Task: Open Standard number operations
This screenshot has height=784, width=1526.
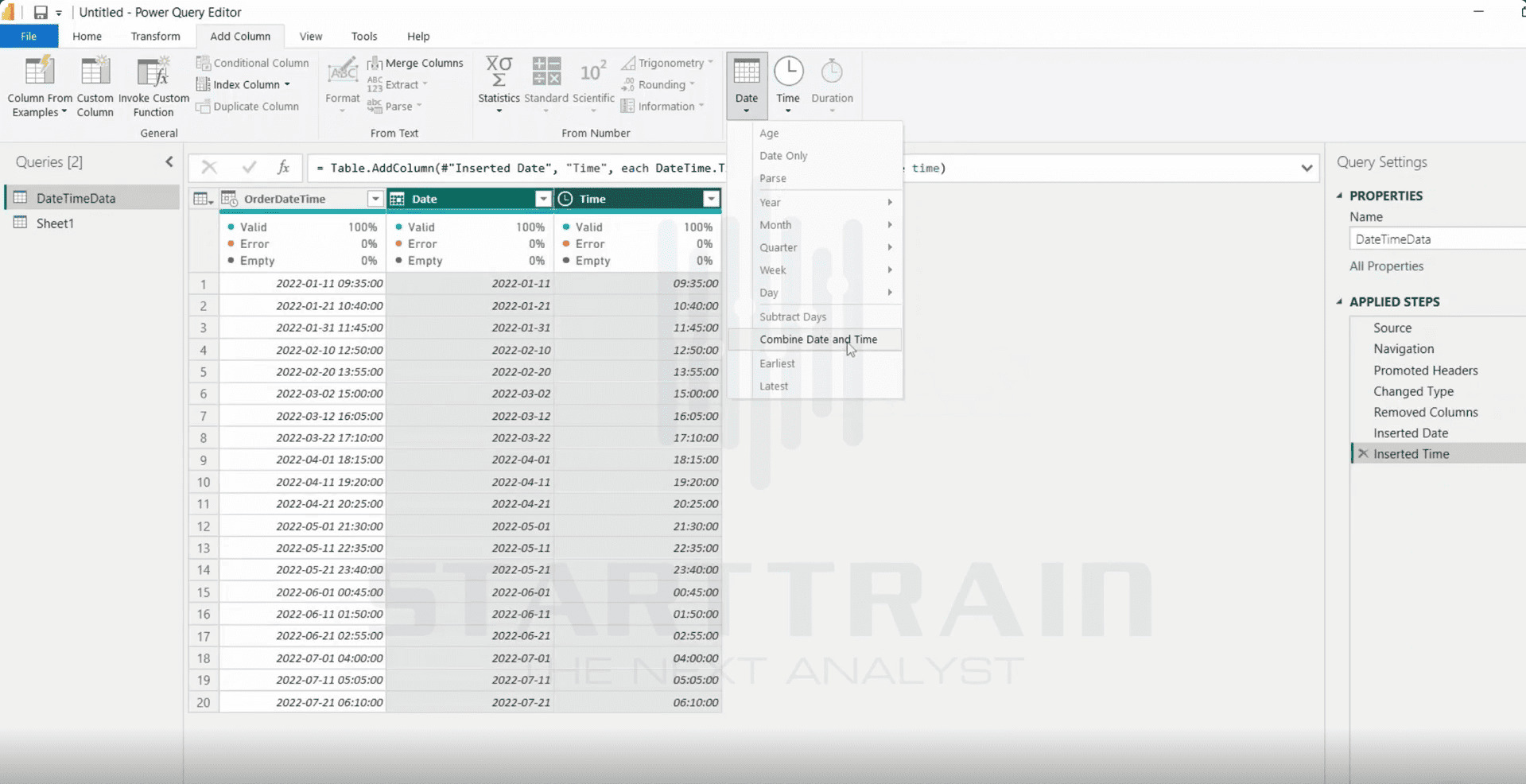Action: pyautogui.click(x=546, y=85)
